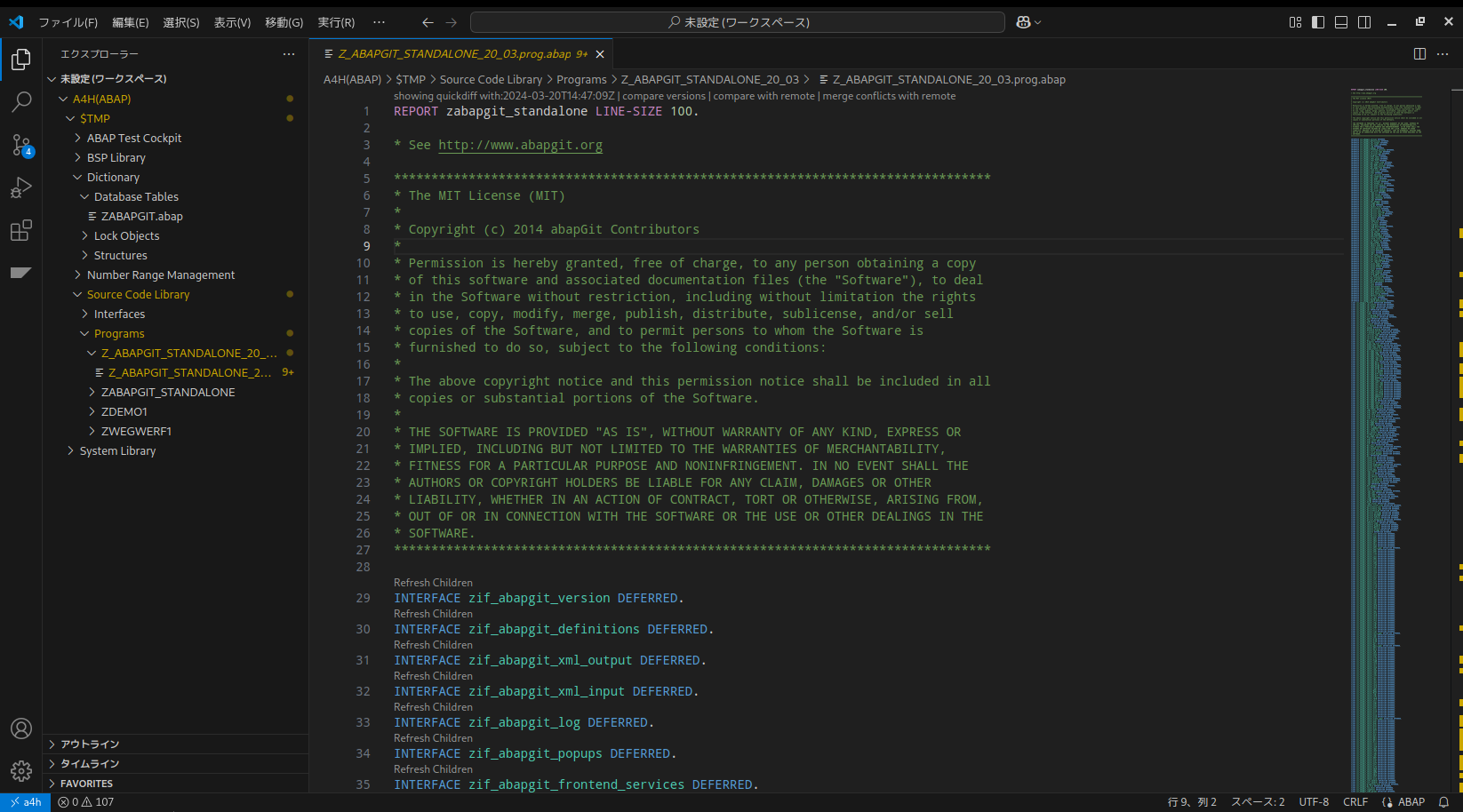1463x812 pixels.
Task: Toggle the primary side bar visibility
Action: (1316, 22)
